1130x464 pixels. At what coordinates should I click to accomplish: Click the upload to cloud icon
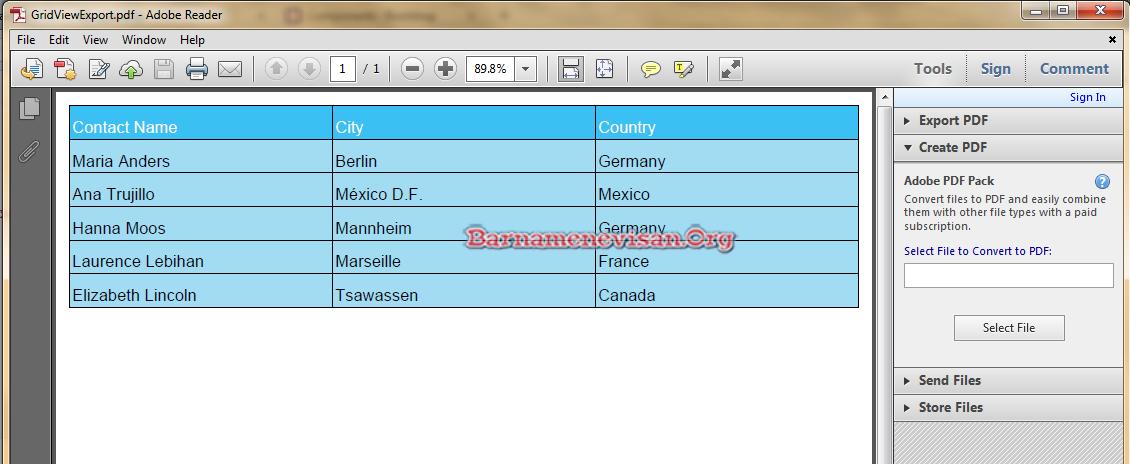(131, 69)
